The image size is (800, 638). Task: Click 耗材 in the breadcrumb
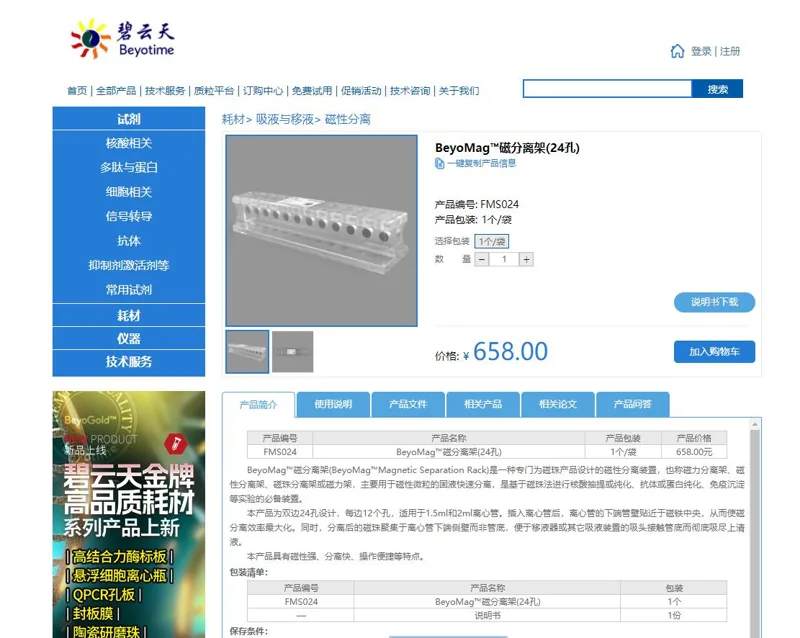pyautogui.click(x=233, y=119)
